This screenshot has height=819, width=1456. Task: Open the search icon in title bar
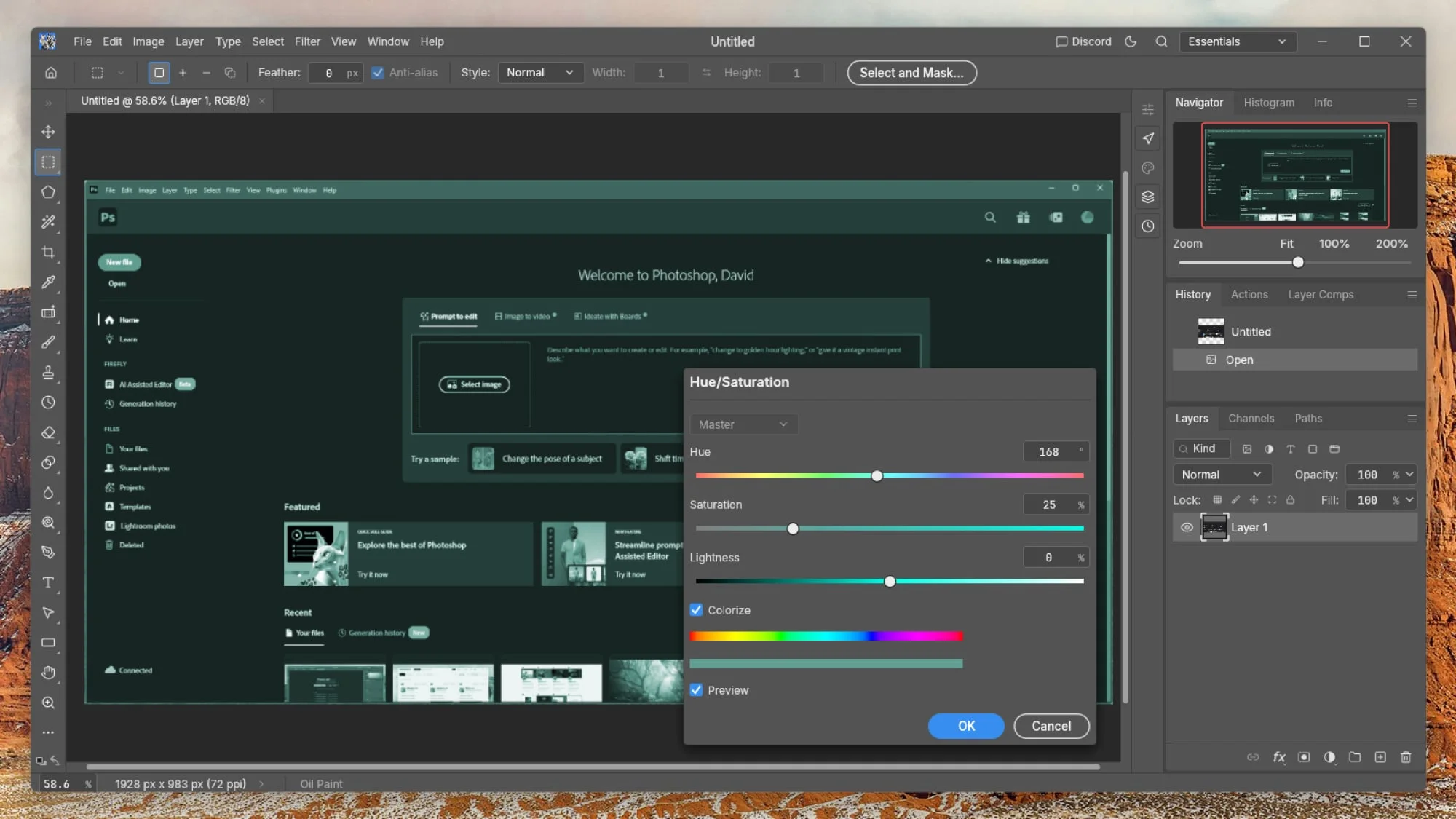(x=1161, y=41)
